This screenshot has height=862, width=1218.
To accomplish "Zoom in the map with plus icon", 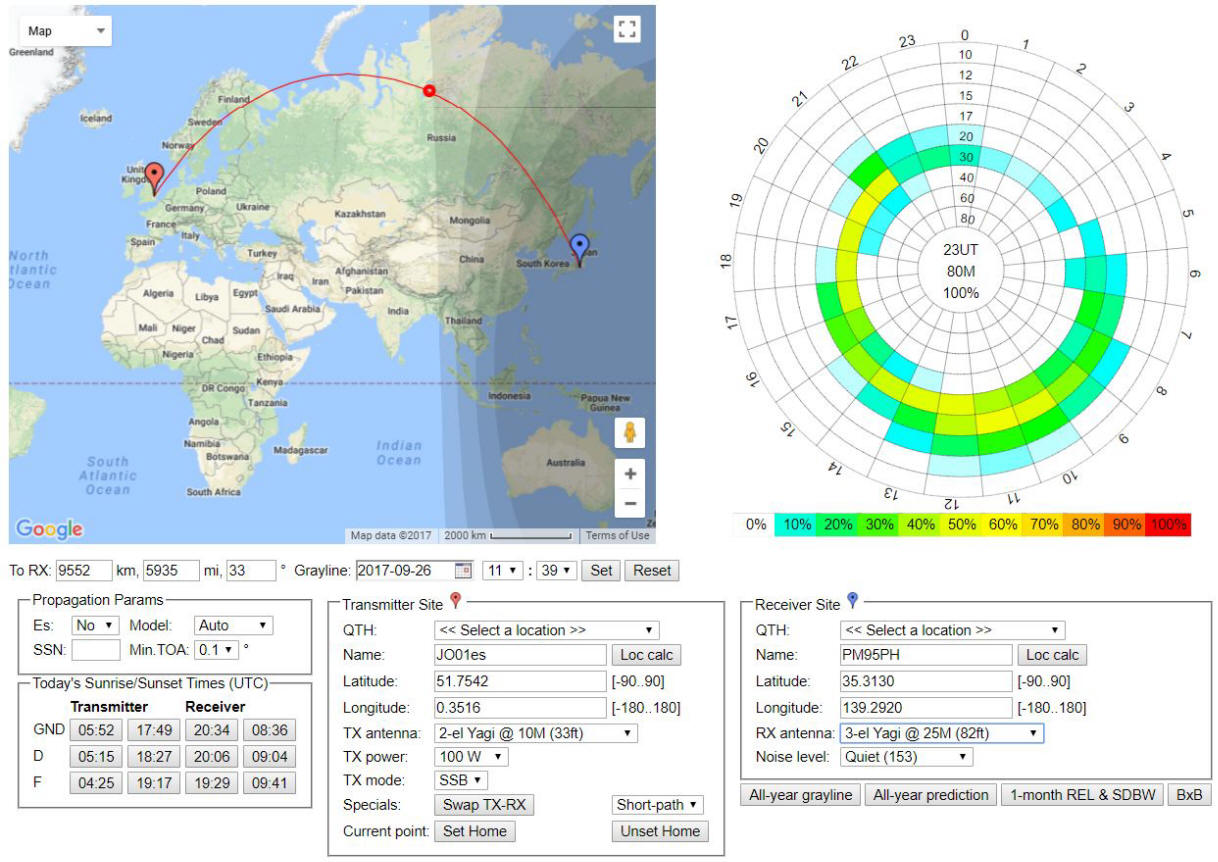I will (x=630, y=473).
